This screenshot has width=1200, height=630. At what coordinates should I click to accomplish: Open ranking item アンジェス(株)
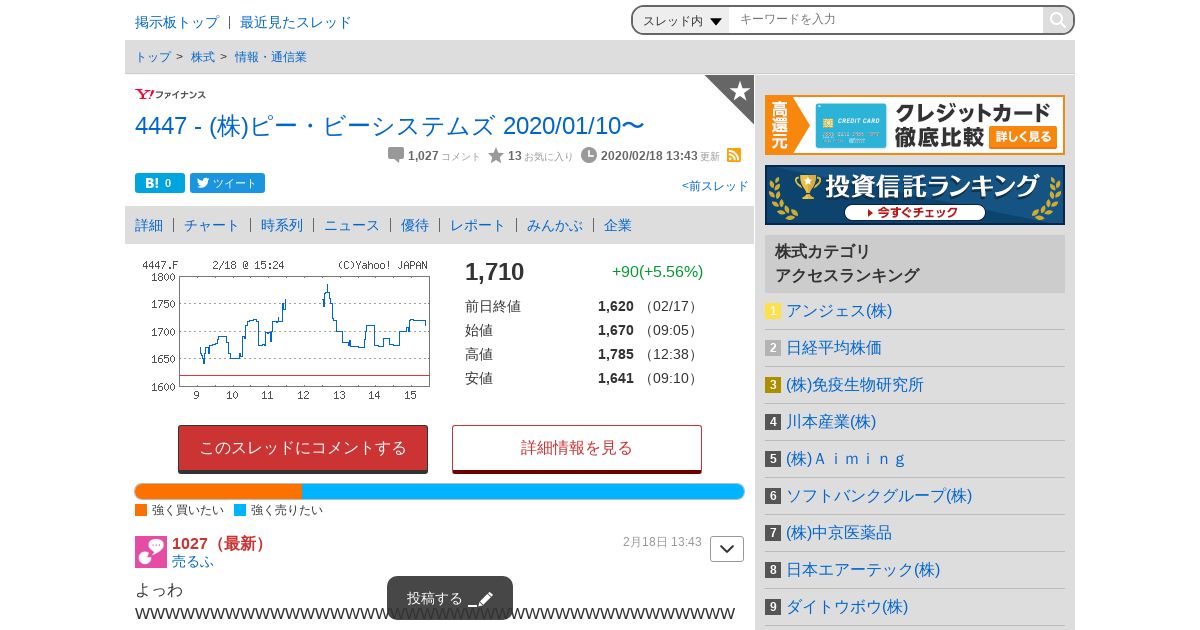point(839,311)
